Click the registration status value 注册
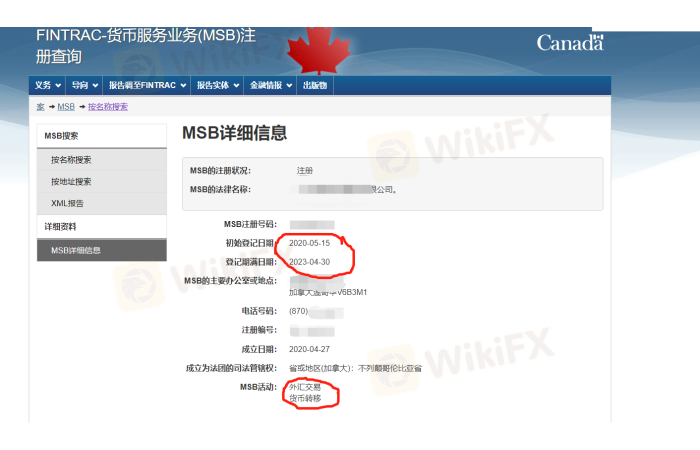The width and height of the screenshot is (700, 450). 305,171
